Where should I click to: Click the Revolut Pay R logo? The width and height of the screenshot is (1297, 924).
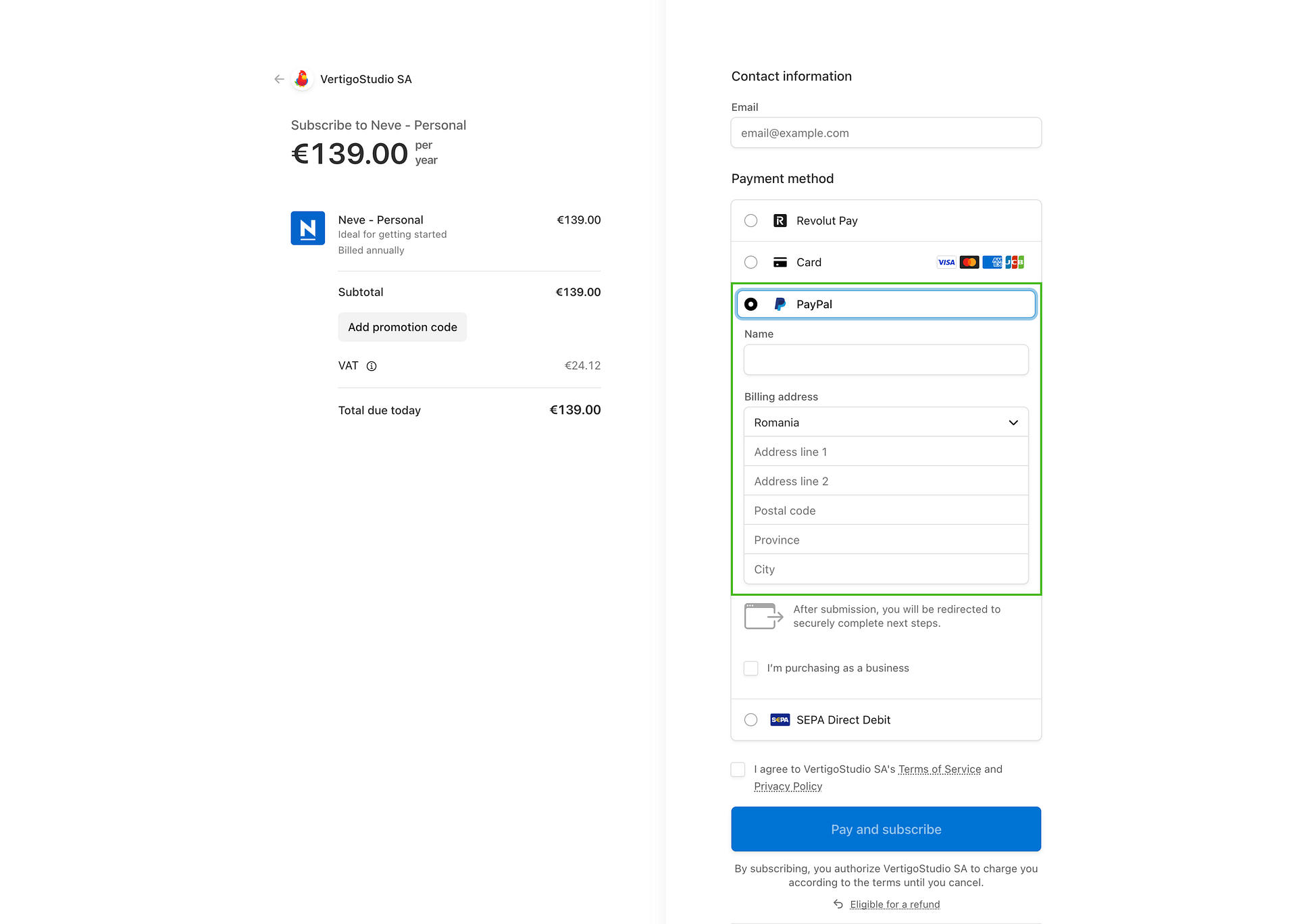pyautogui.click(x=780, y=221)
